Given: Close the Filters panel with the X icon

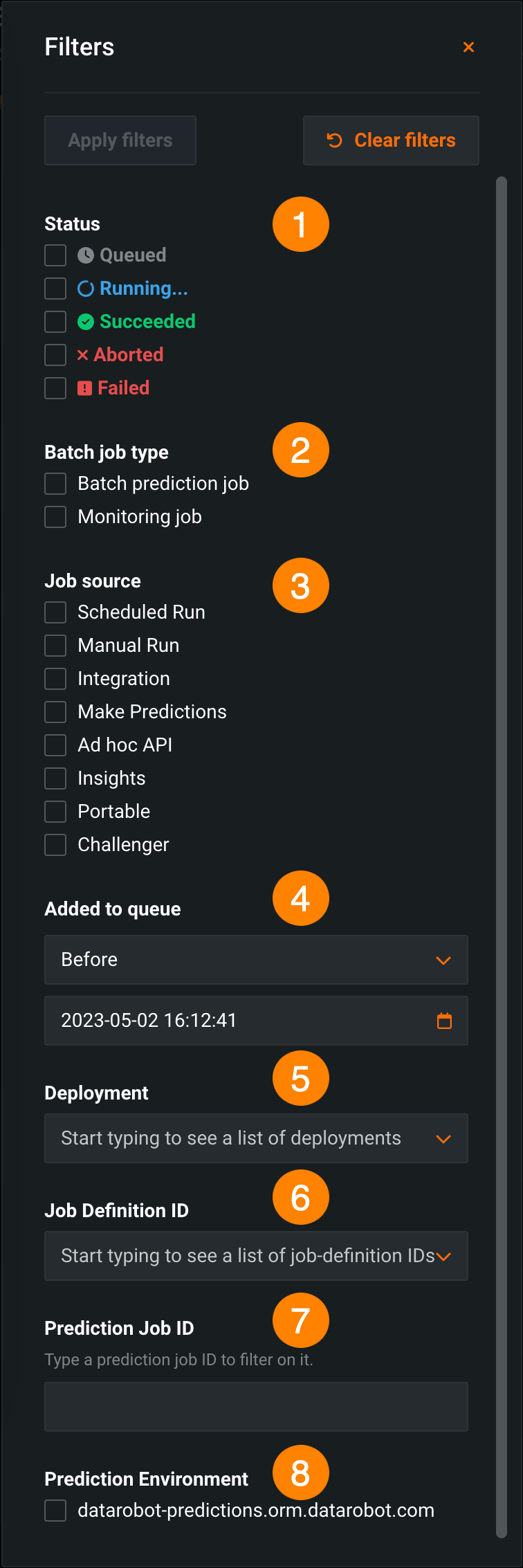Looking at the screenshot, I should click(468, 47).
